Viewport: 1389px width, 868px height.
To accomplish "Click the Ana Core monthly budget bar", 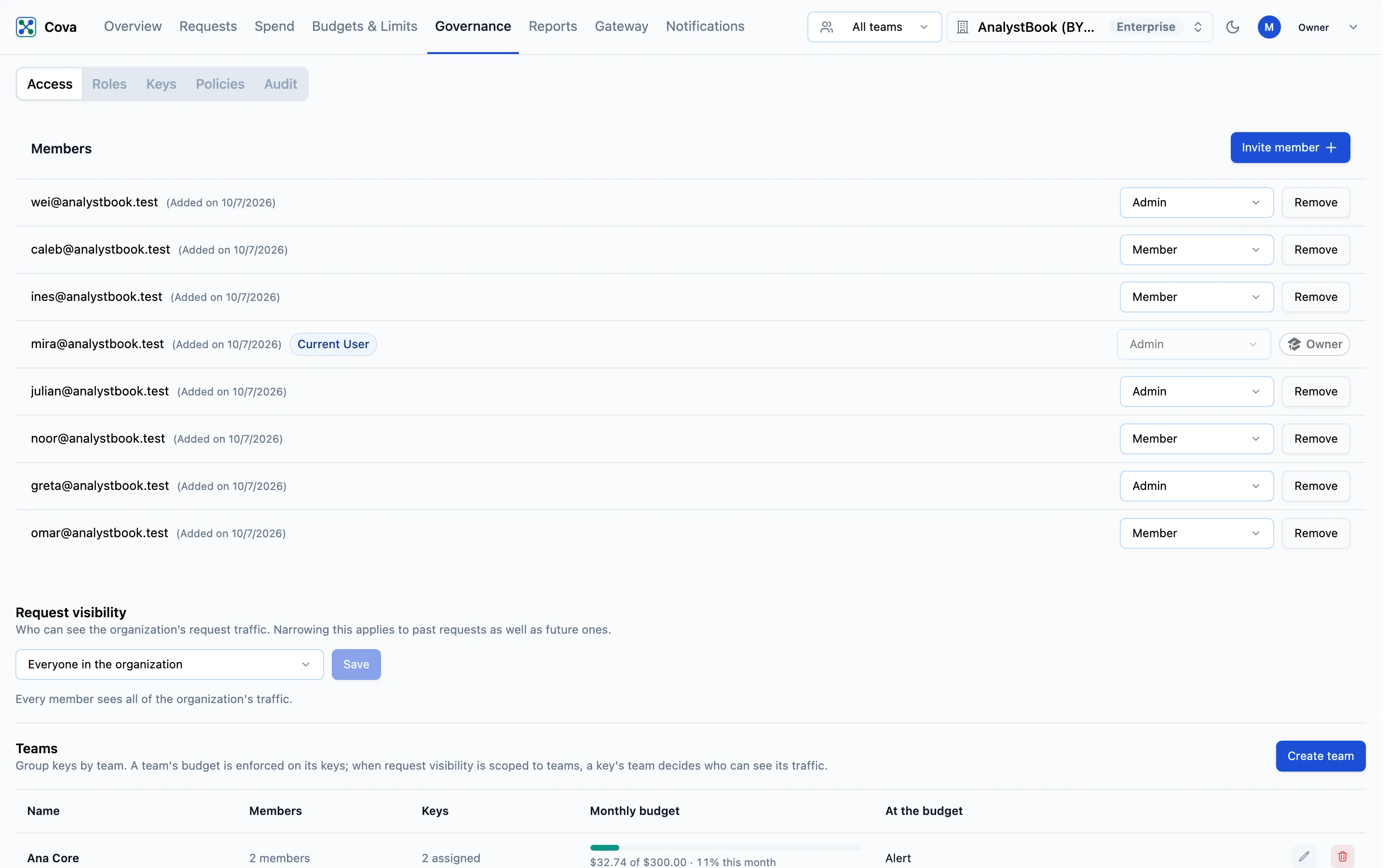I will (725, 848).
